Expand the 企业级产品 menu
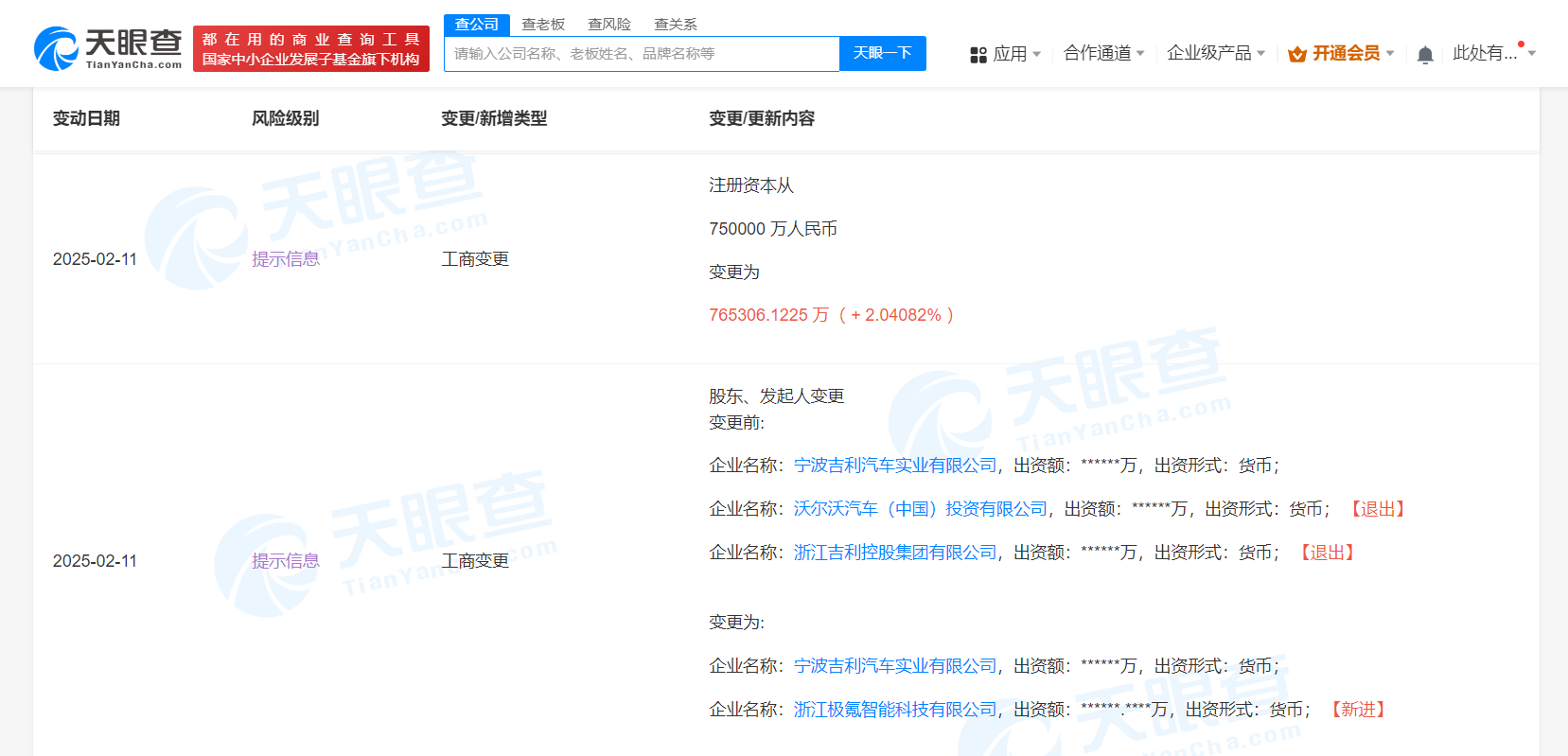The height and width of the screenshot is (756, 1568). pos(1215,53)
